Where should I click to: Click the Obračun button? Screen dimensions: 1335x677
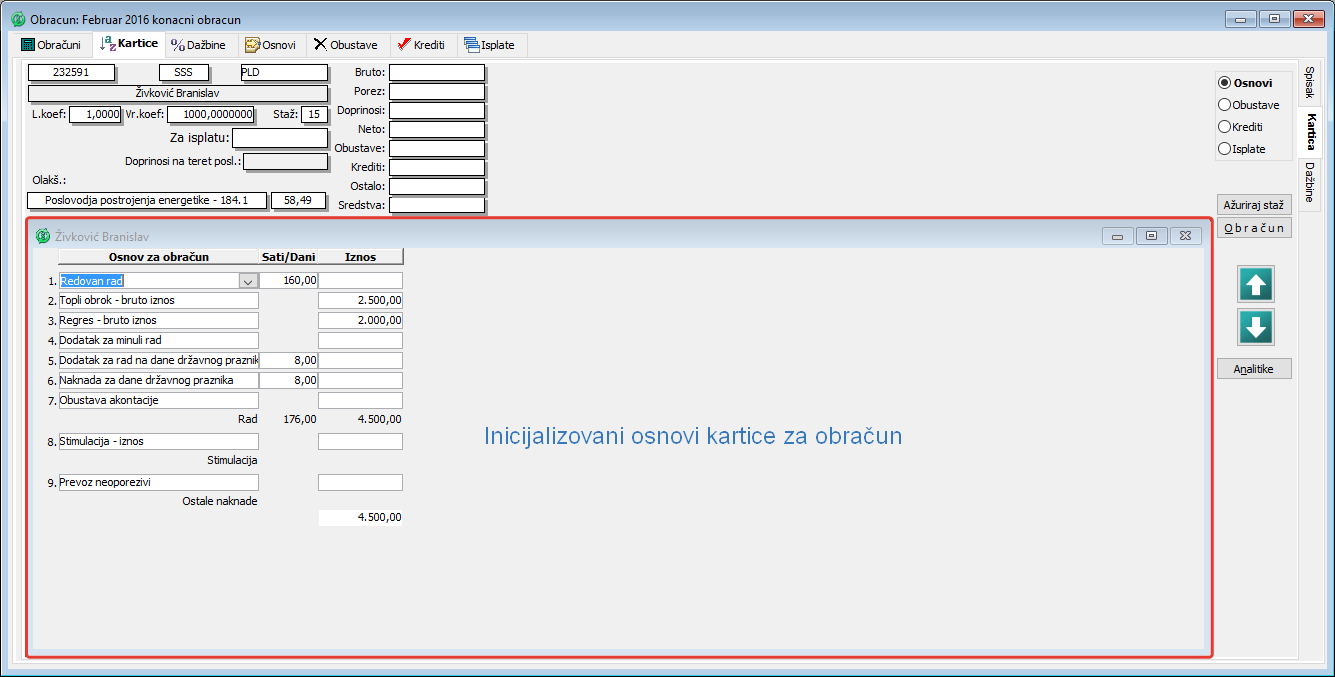point(1254,229)
